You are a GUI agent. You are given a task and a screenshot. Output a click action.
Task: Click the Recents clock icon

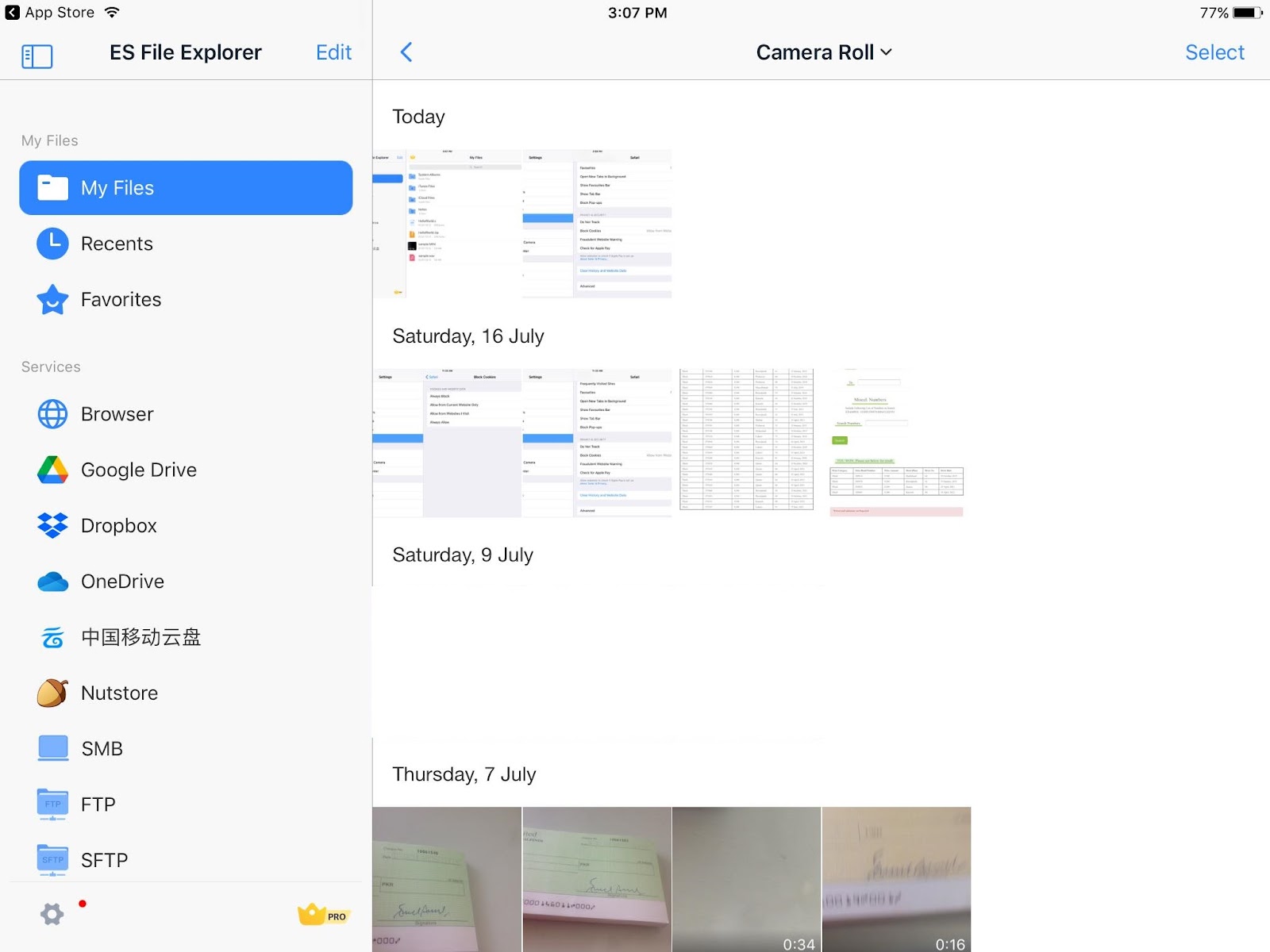coord(52,244)
